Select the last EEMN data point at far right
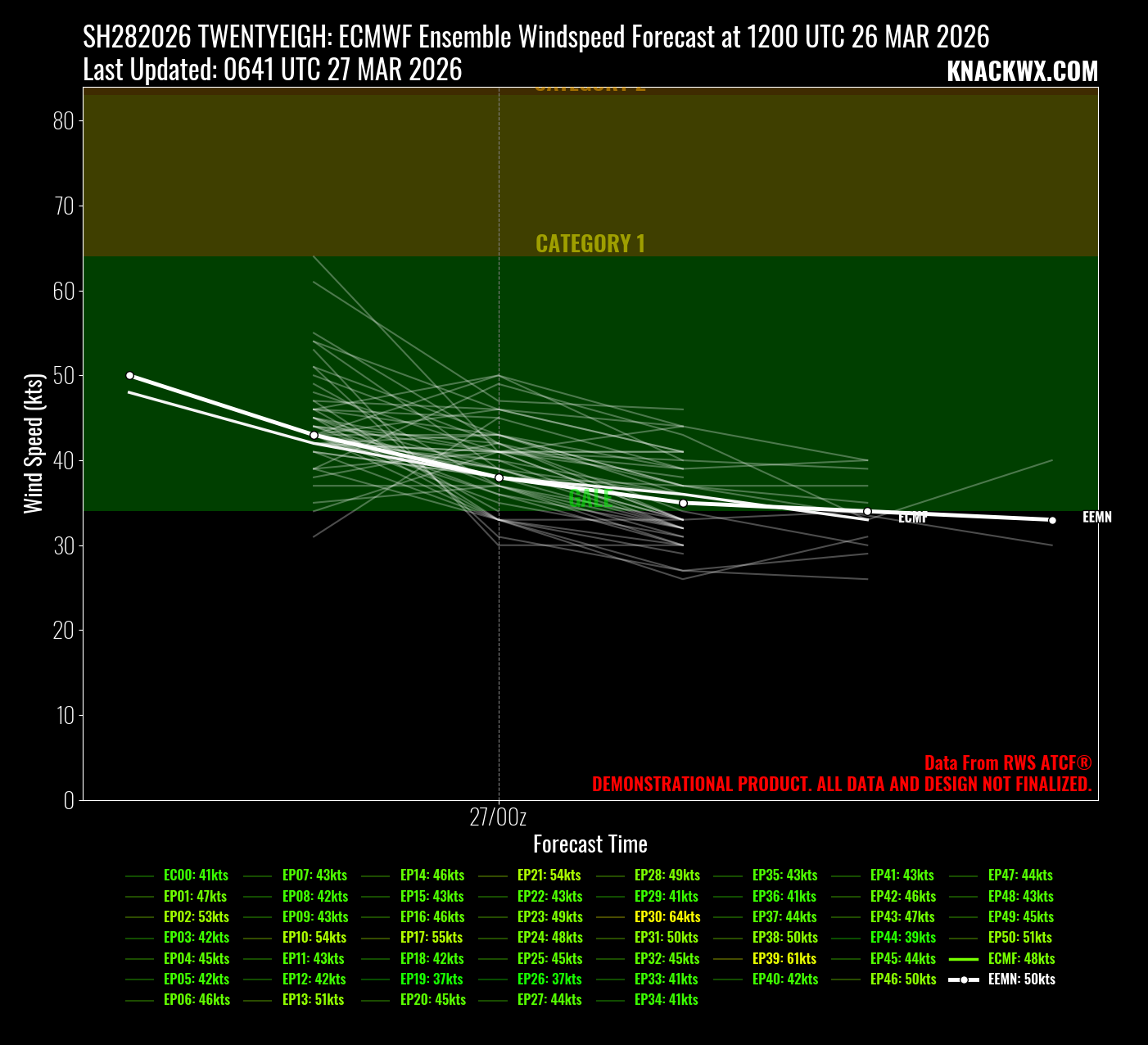1148x1045 pixels. click(x=1052, y=520)
